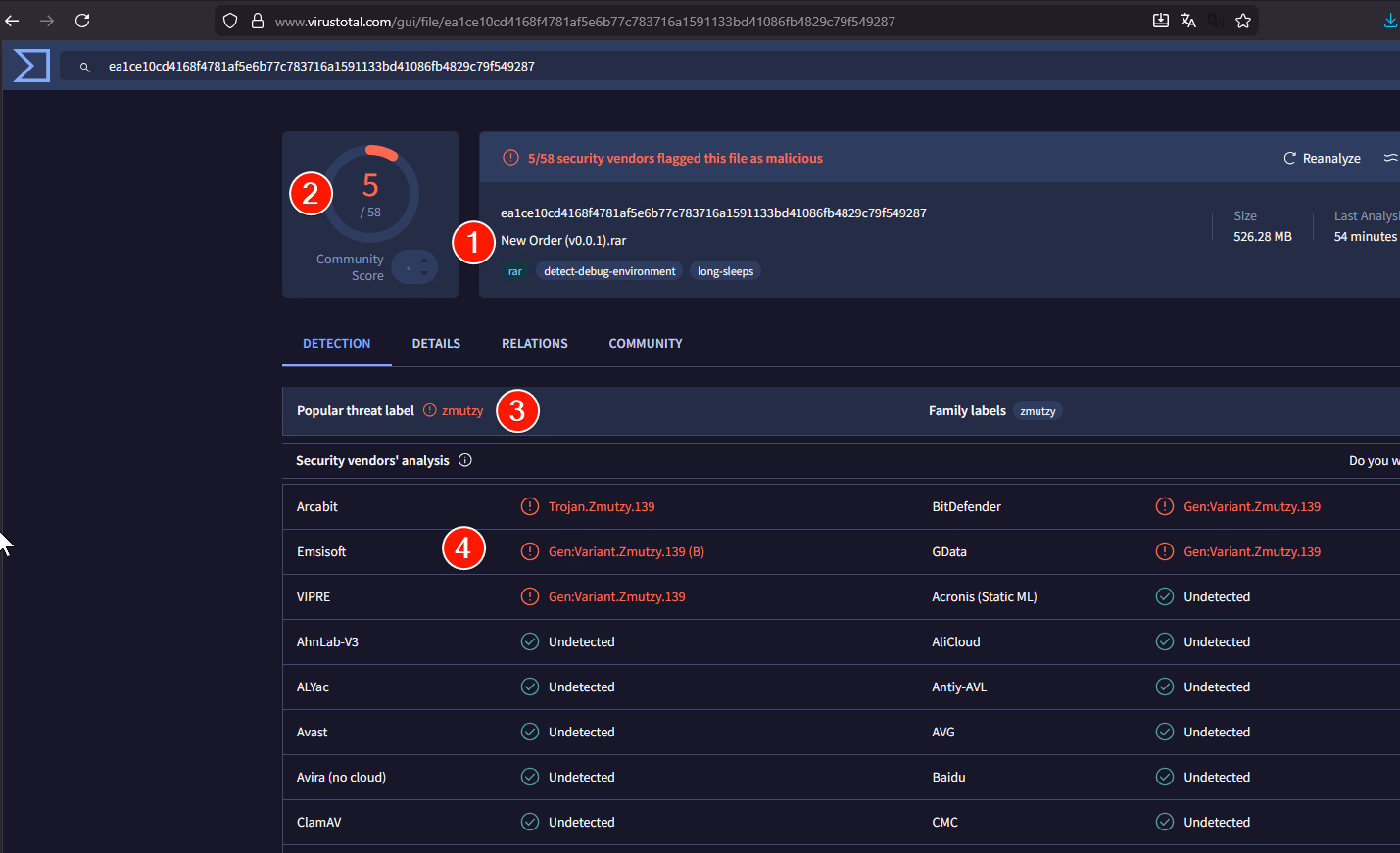Viewport: 1400px width, 853px height.
Task: Click AhnLab-V3 undetected checkmark icon
Action: tap(530, 641)
